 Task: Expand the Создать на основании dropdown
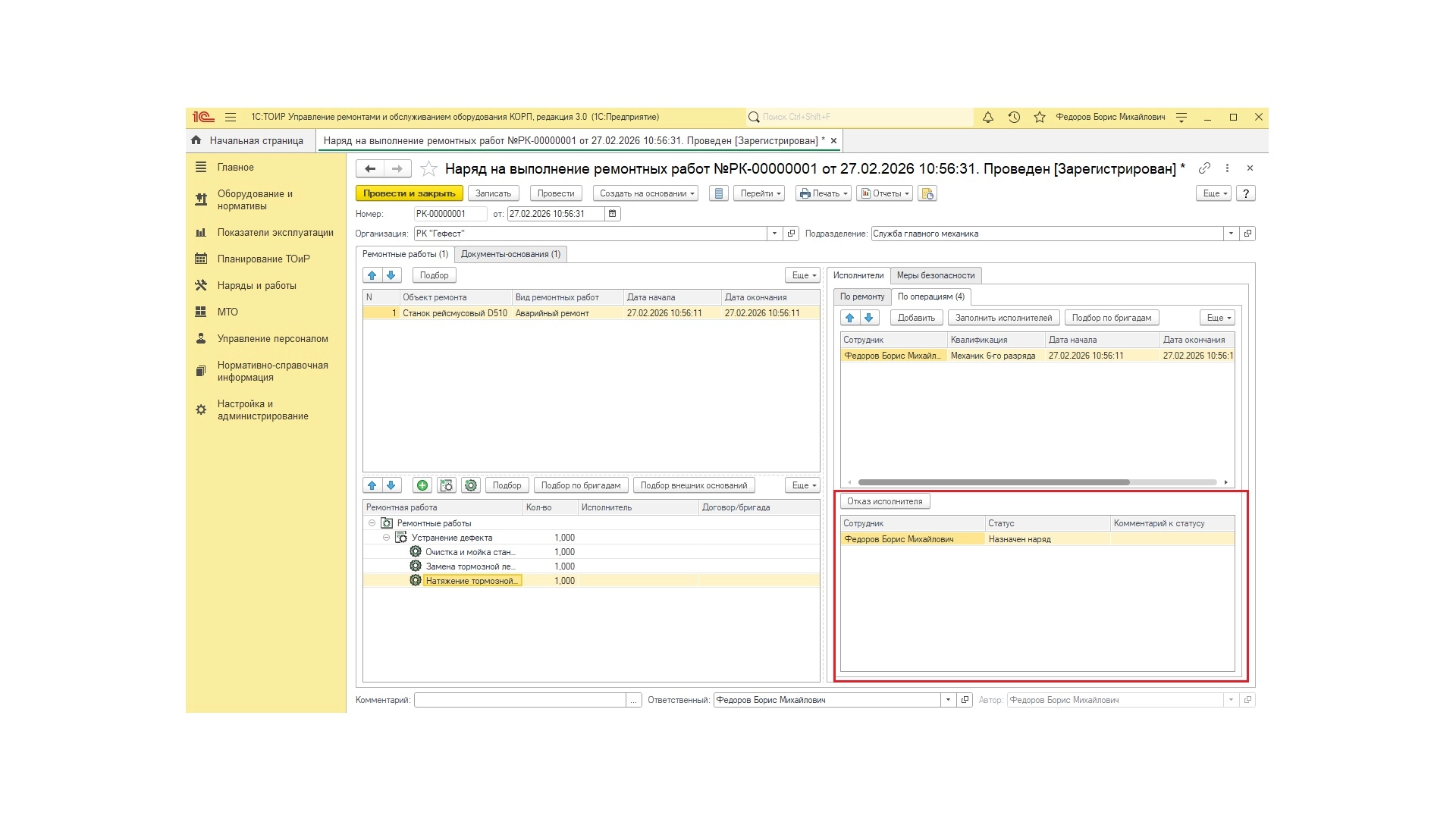coord(646,193)
